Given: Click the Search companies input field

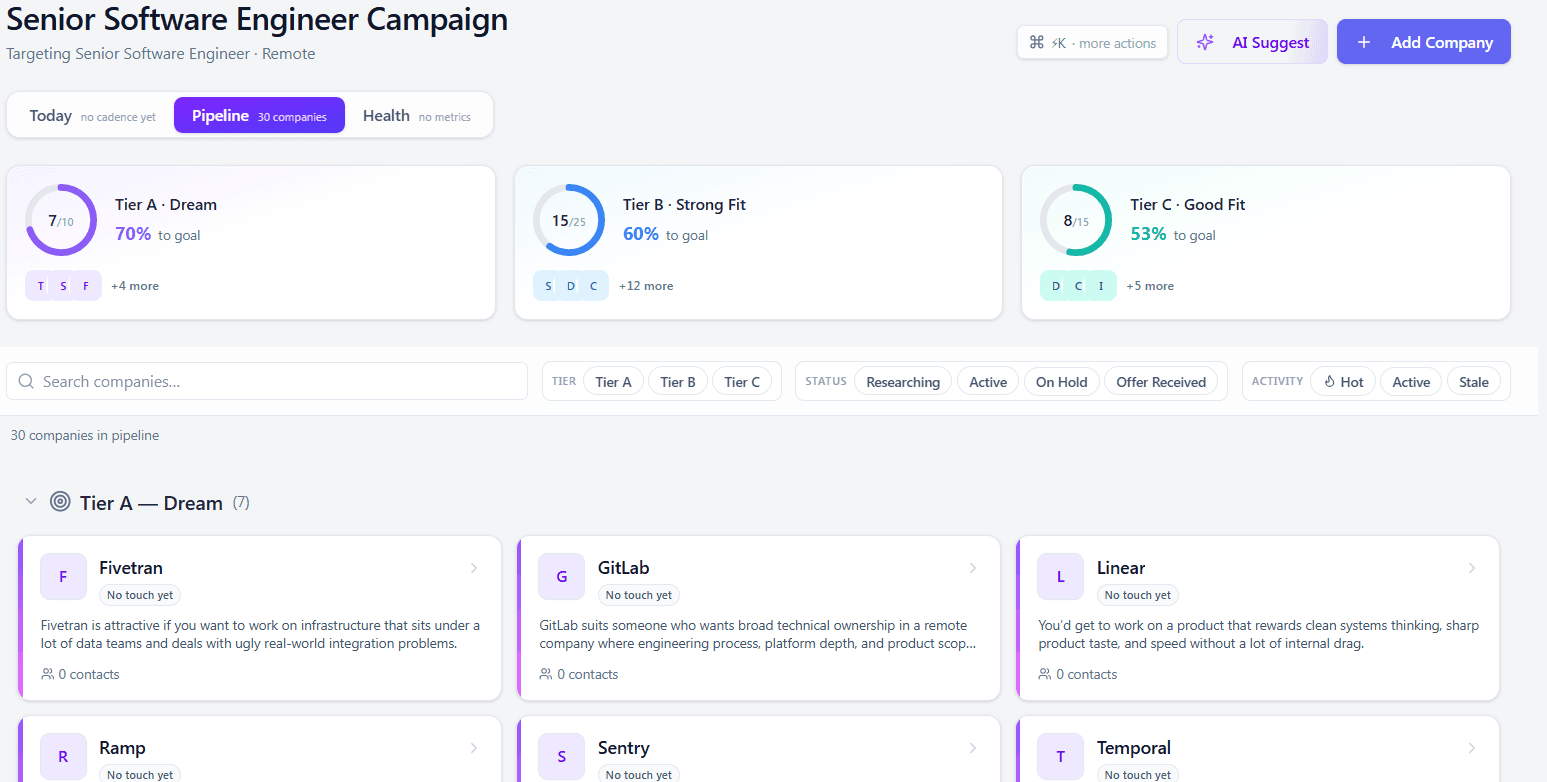Looking at the screenshot, I should [x=267, y=381].
